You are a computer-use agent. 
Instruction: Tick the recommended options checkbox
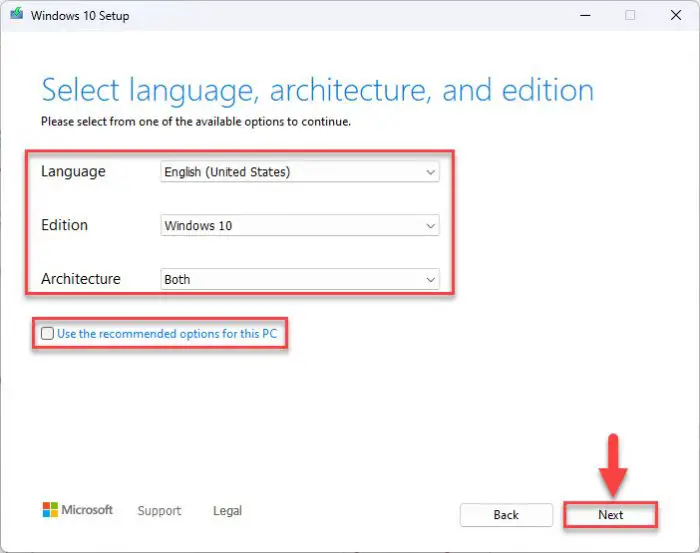pos(47,333)
